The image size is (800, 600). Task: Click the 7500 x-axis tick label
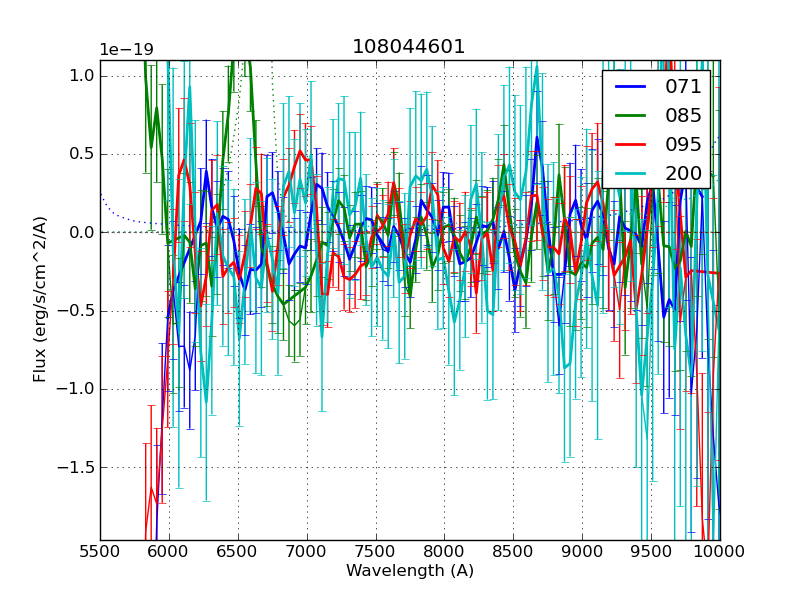point(376,551)
